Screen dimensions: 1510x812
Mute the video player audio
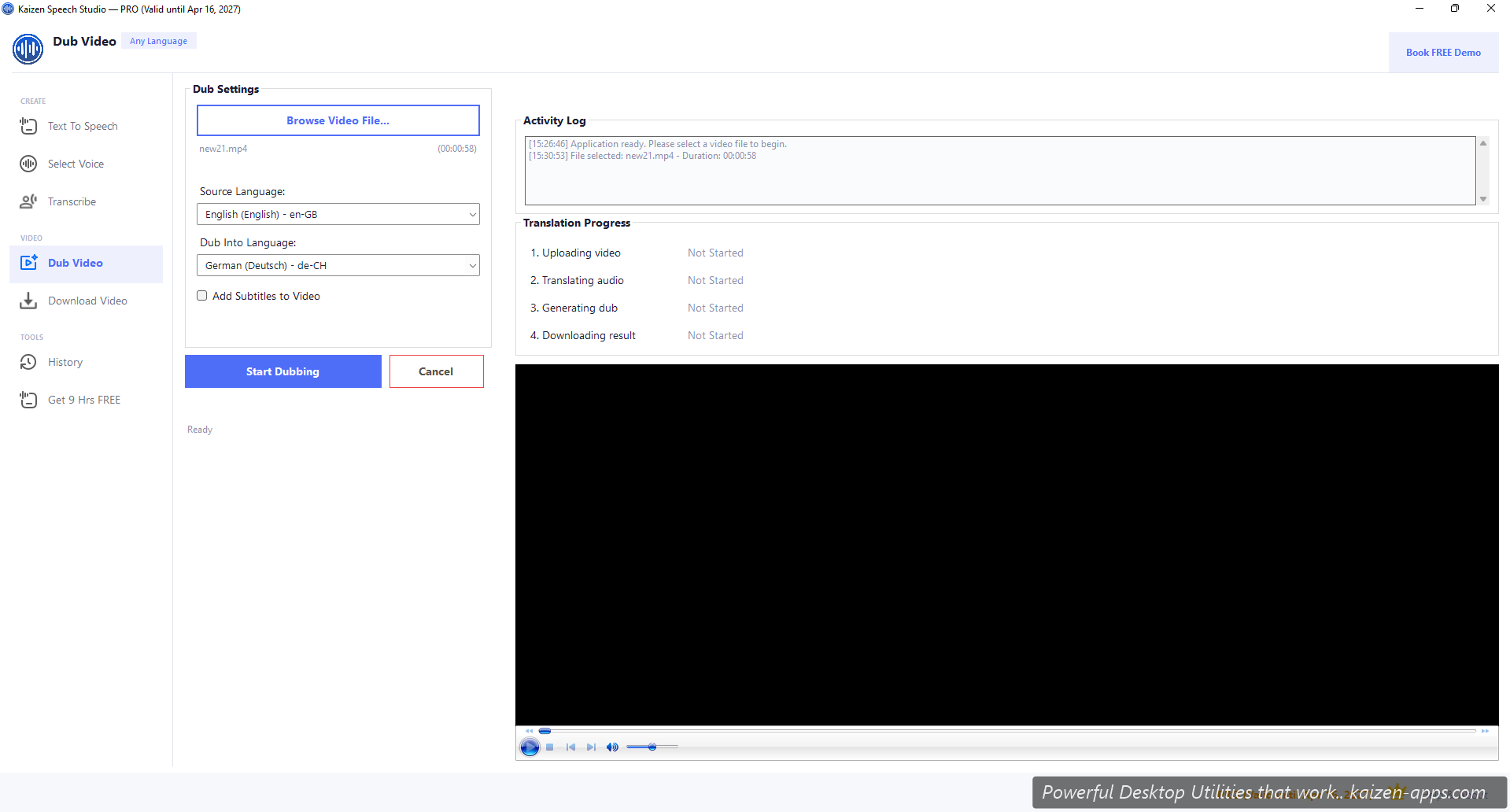coord(611,747)
